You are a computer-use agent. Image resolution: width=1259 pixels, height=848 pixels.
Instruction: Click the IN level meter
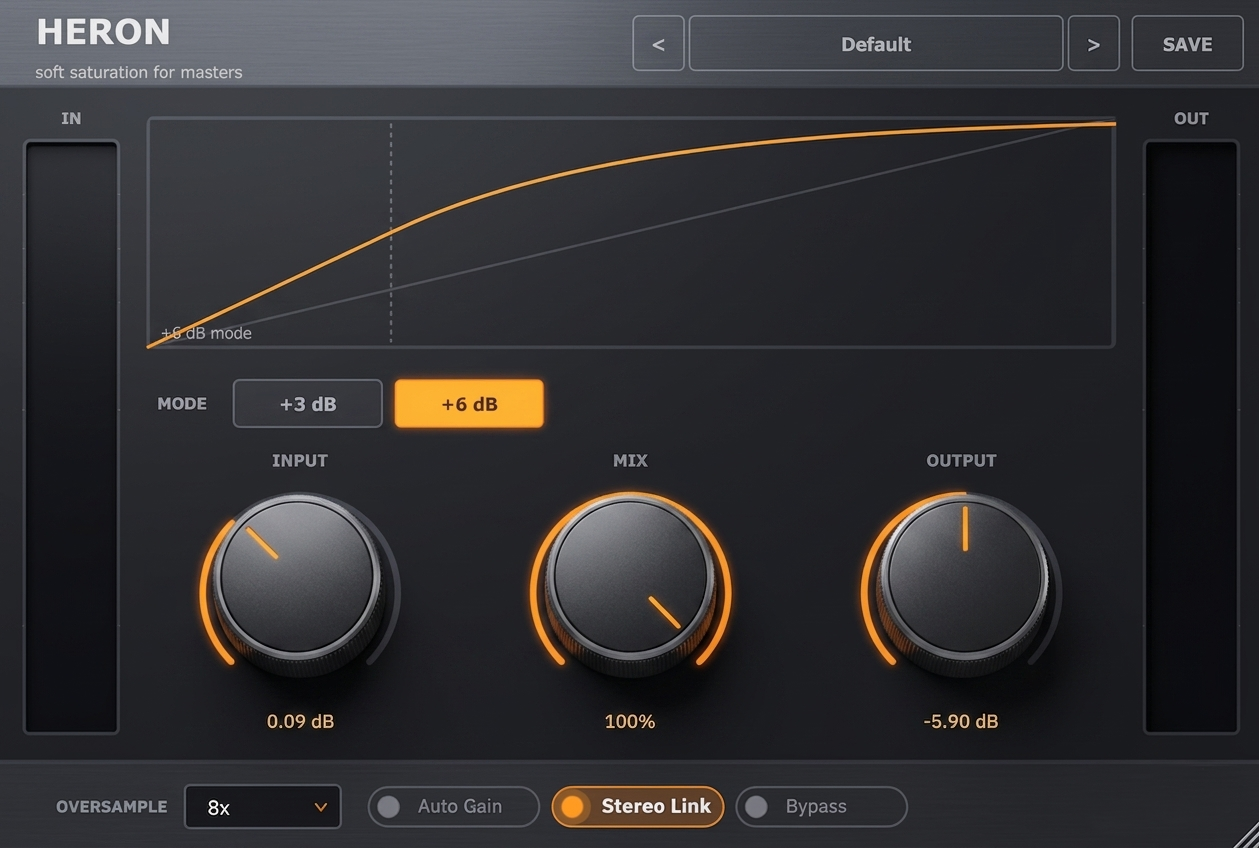71,437
